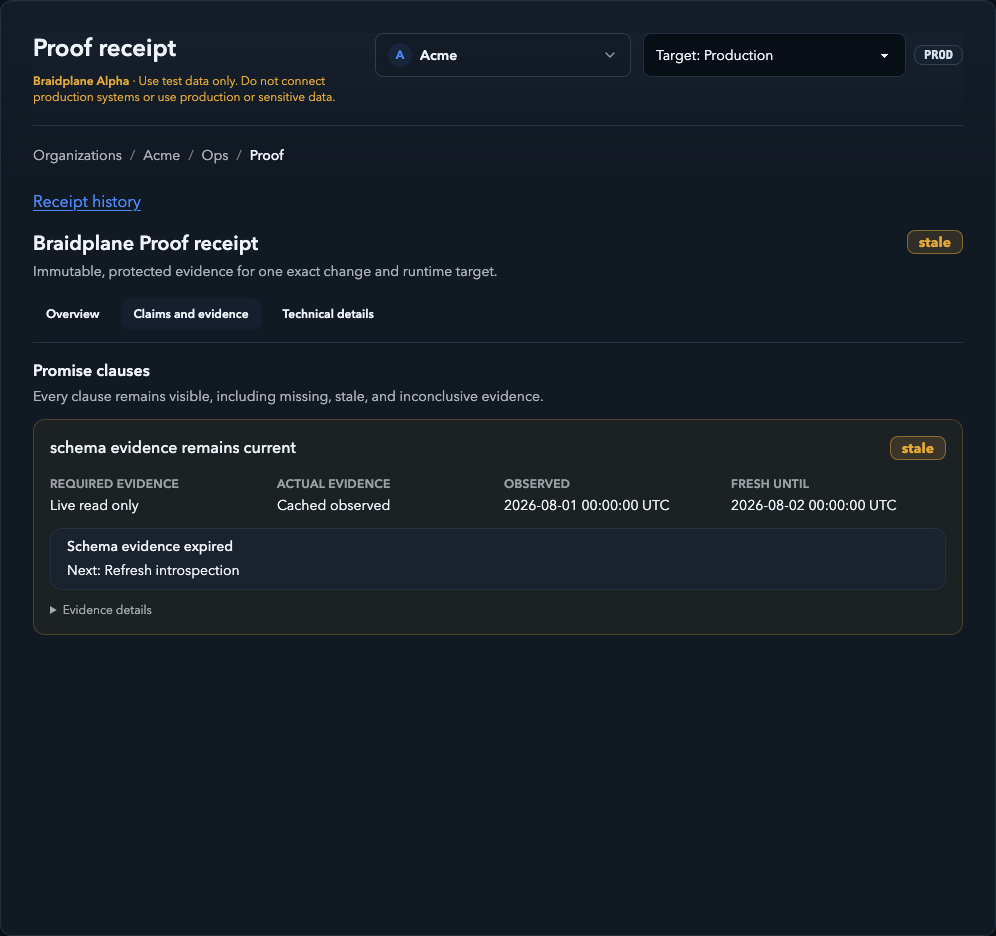Click the Proof receipt page title

105,48
